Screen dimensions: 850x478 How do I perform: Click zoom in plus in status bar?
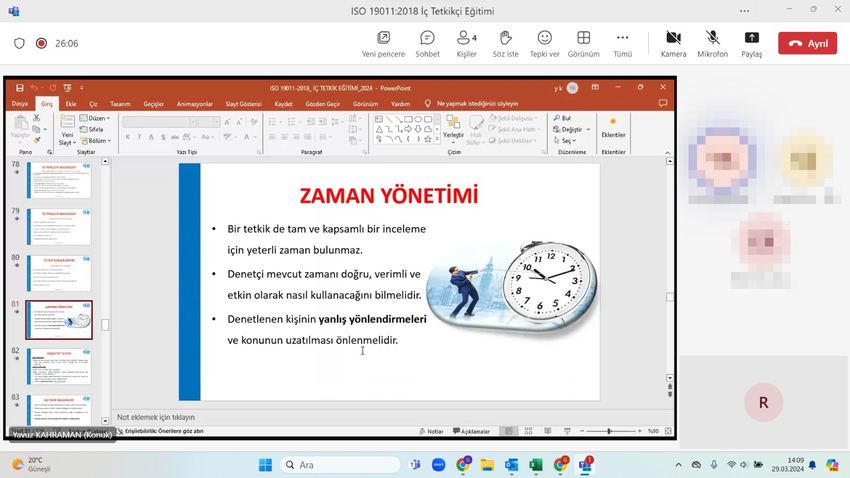(640, 431)
